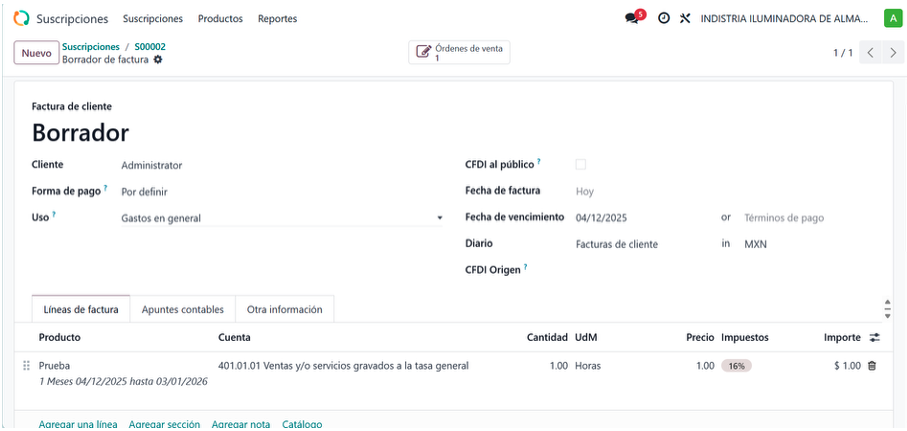
Task: Switch to the Apuntes contables tab
Action: (x=183, y=310)
